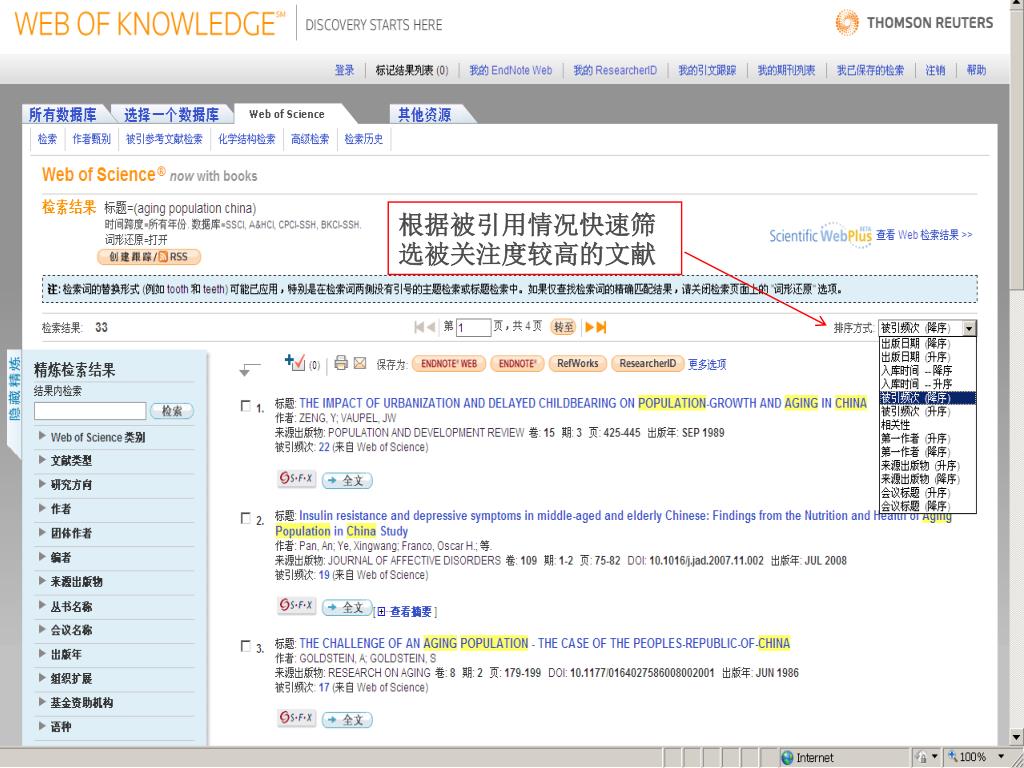Open 检索历史 sub-tab
Screen dimensions: 1024x768
(x=364, y=139)
